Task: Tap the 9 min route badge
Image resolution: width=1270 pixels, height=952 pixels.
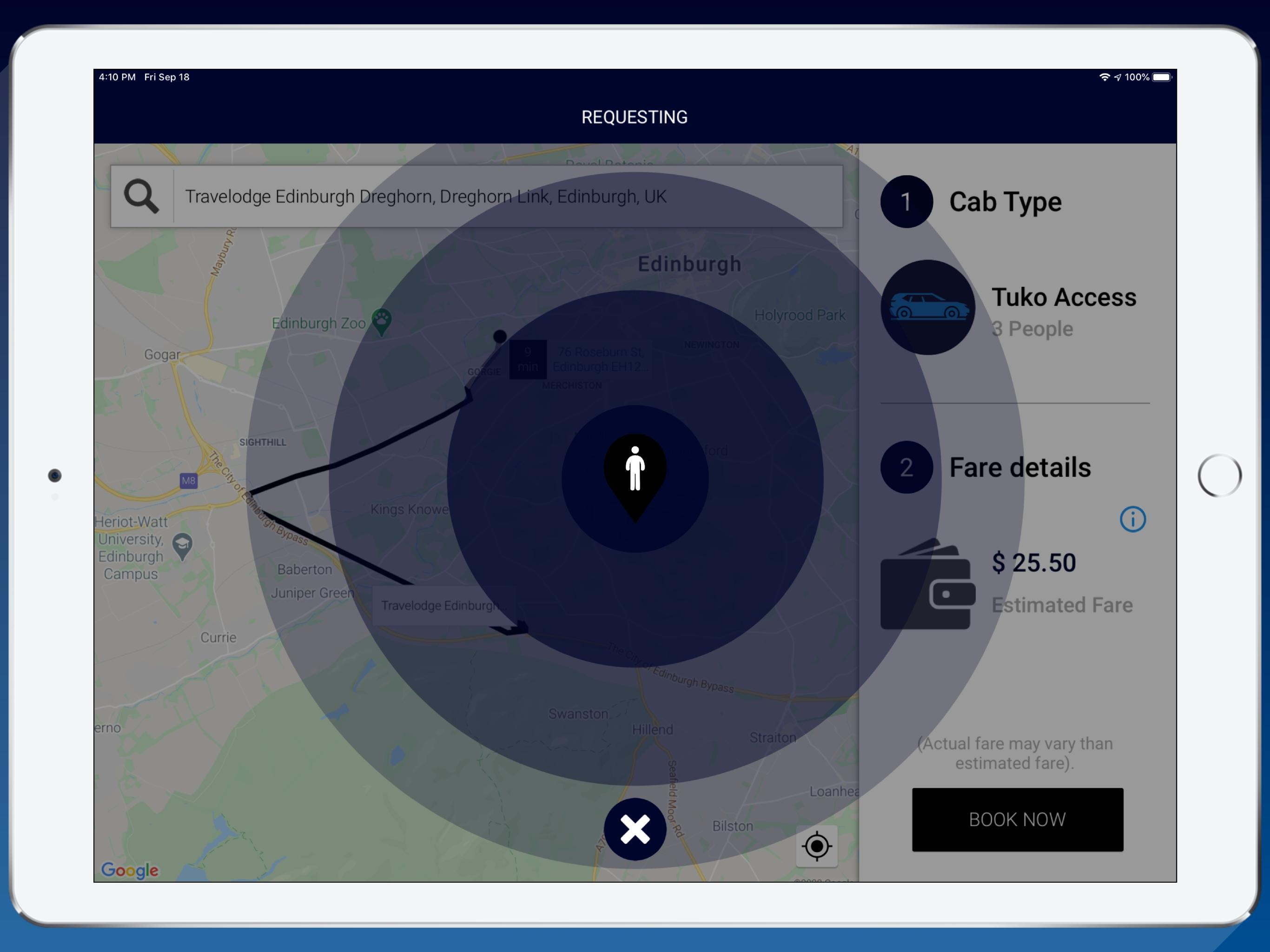Action: click(x=528, y=359)
